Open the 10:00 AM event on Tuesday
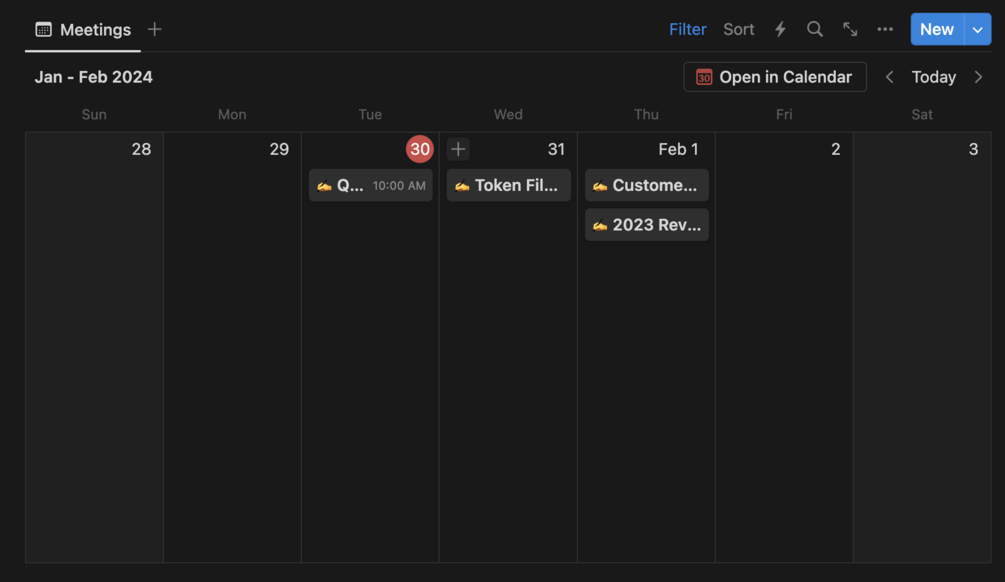The height and width of the screenshot is (582, 1005). click(x=371, y=185)
